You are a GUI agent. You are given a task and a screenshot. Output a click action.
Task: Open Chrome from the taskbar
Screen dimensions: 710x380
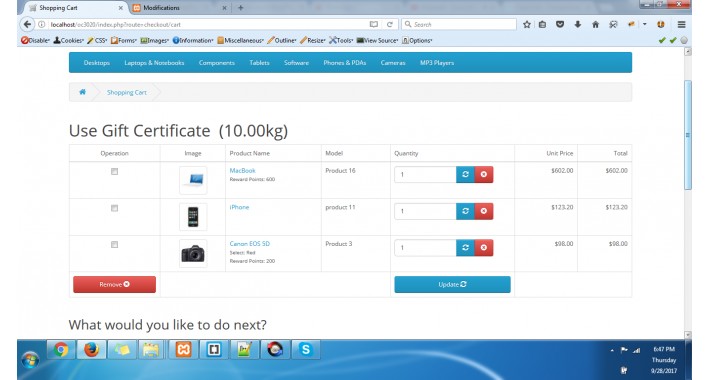click(x=61, y=350)
